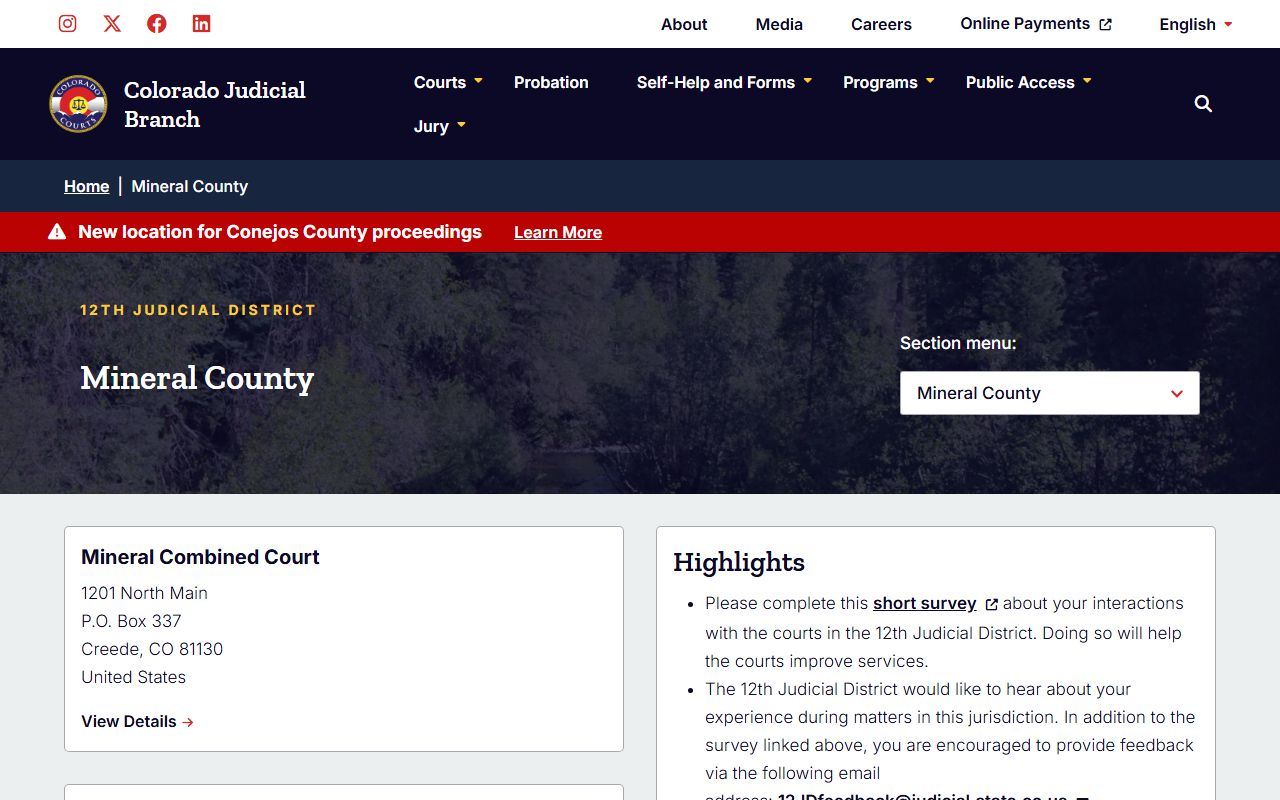Open View Details for Mineral Combined Court
The height and width of the screenshot is (800, 1280).
[137, 721]
